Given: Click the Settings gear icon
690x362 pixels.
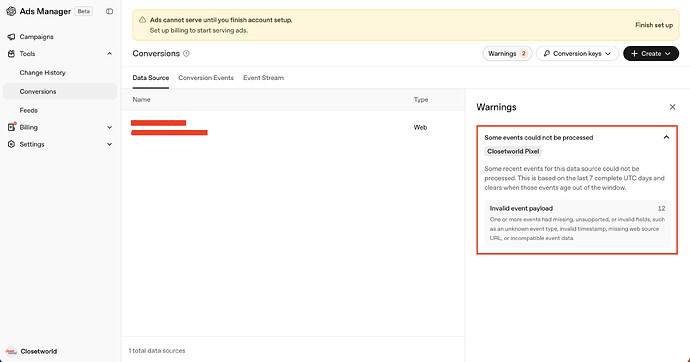Looking at the screenshot, I should [11, 144].
